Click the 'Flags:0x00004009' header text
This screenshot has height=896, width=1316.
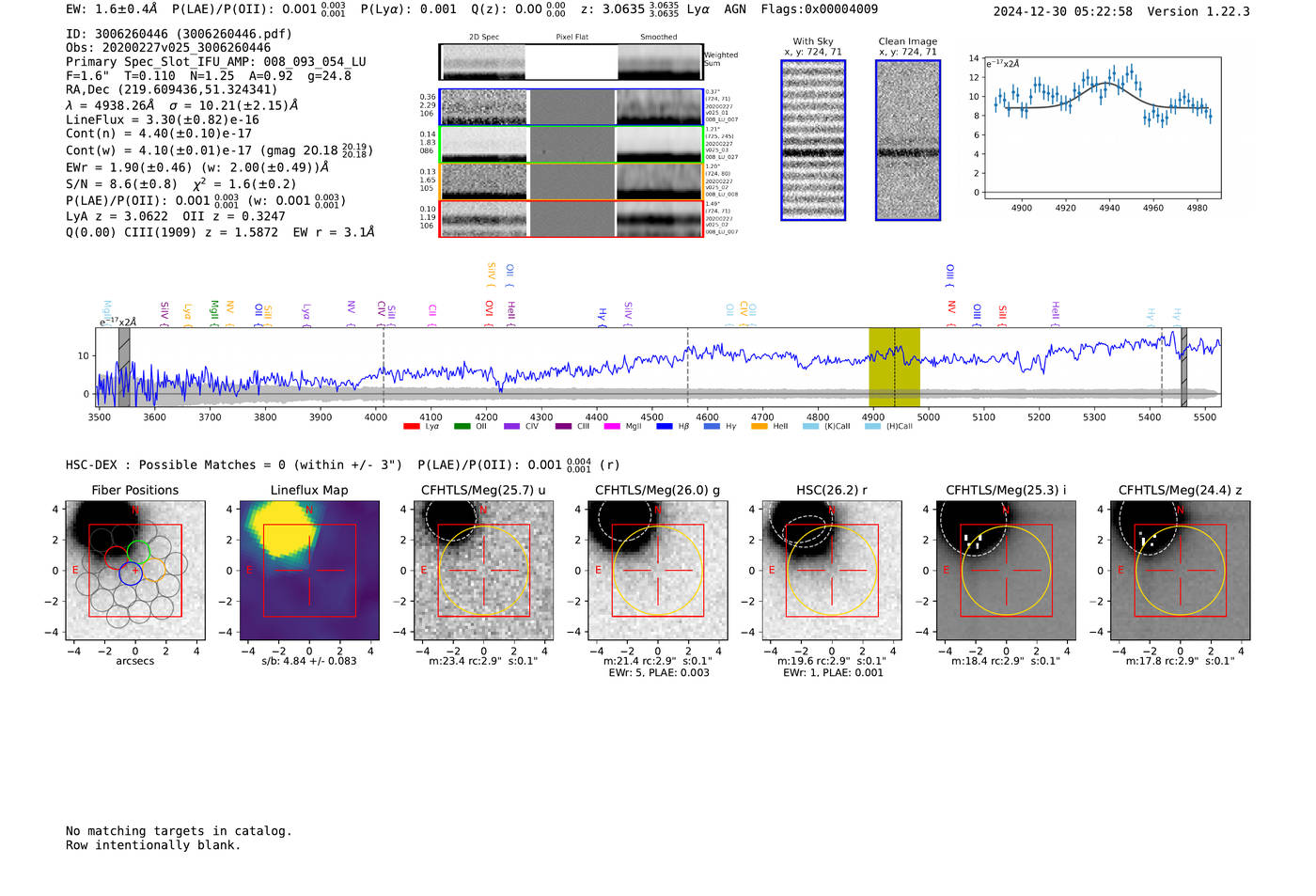(820, 9)
